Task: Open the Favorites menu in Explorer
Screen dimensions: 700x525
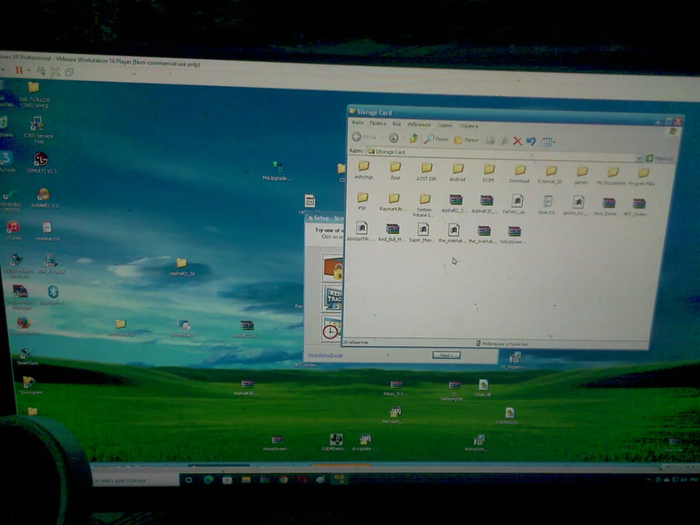Action: (x=419, y=125)
